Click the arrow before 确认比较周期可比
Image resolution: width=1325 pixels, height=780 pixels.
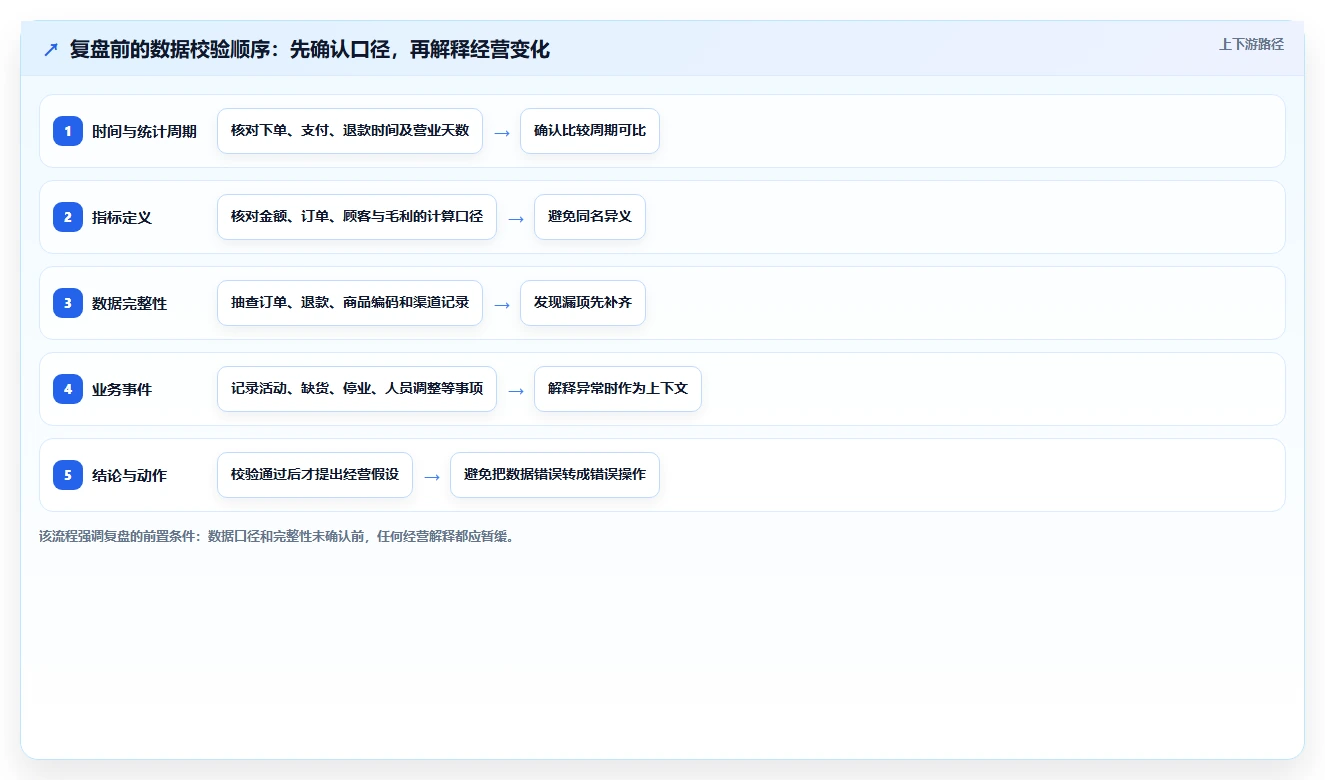502,132
